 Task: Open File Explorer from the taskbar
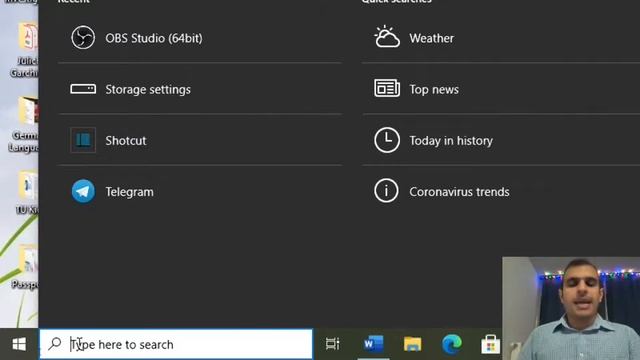click(412, 344)
